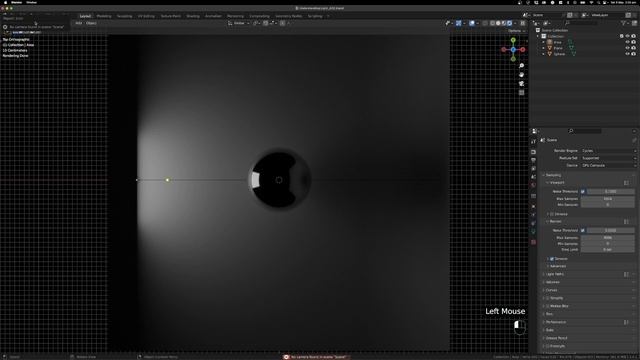The height and width of the screenshot is (360, 640).
Task: Open the outliner filter popover
Action: [x=624, y=23]
